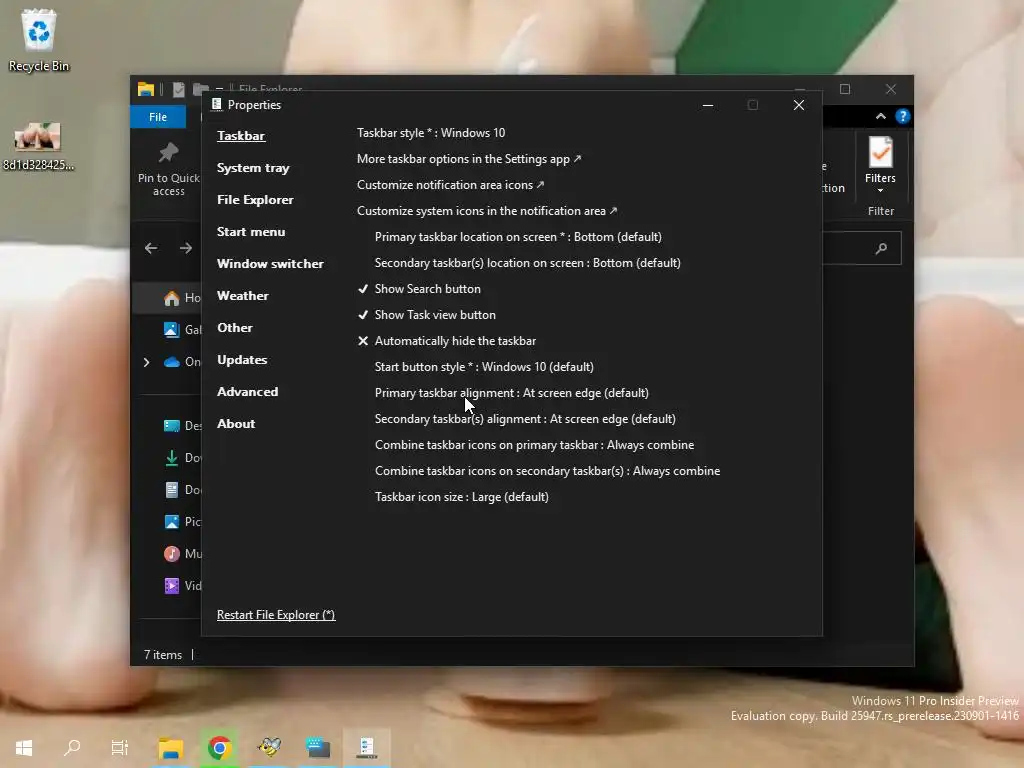Click the File Explorer help icon

(903, 116)
